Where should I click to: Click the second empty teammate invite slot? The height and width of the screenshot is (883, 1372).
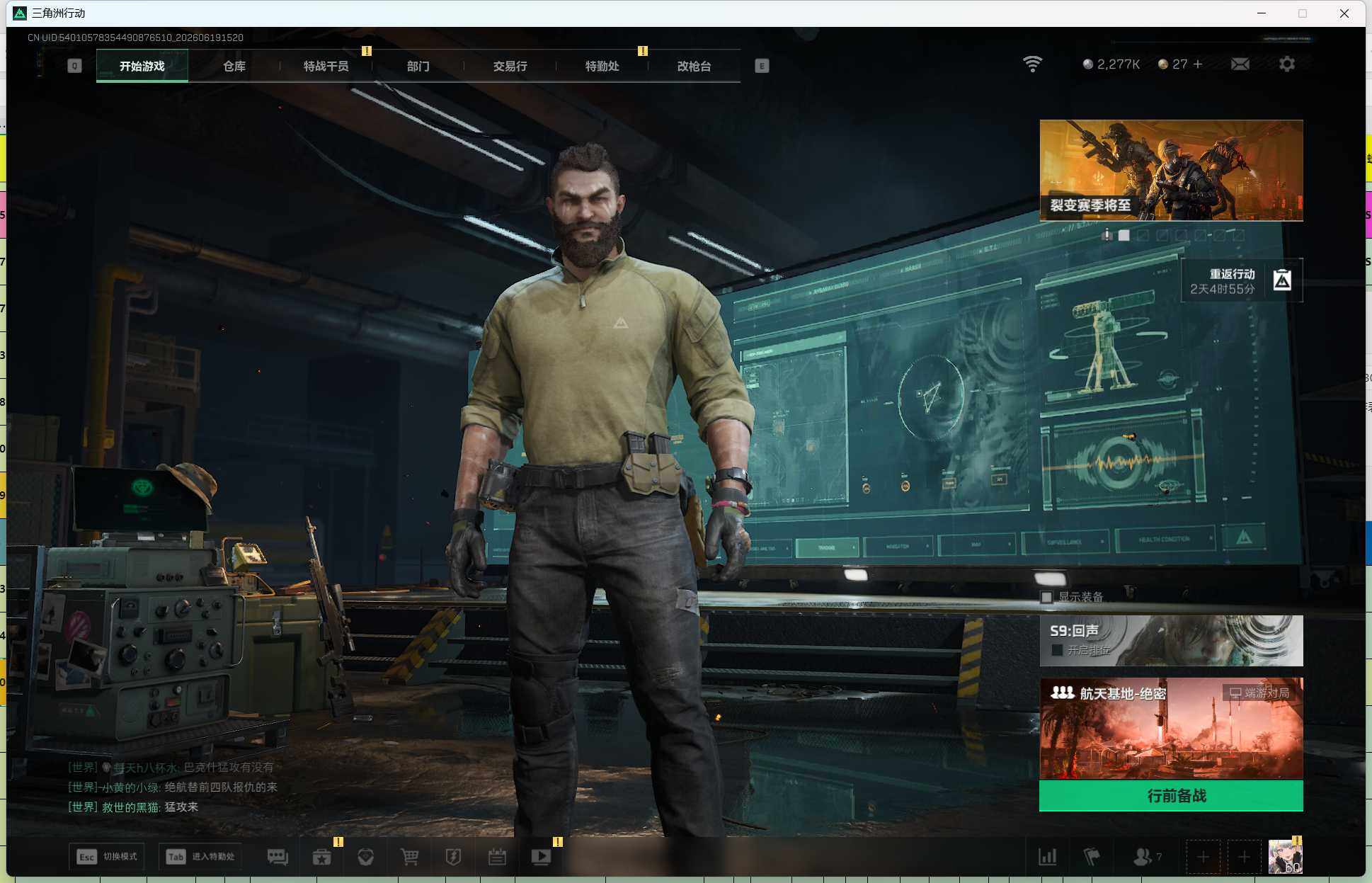1244,857
